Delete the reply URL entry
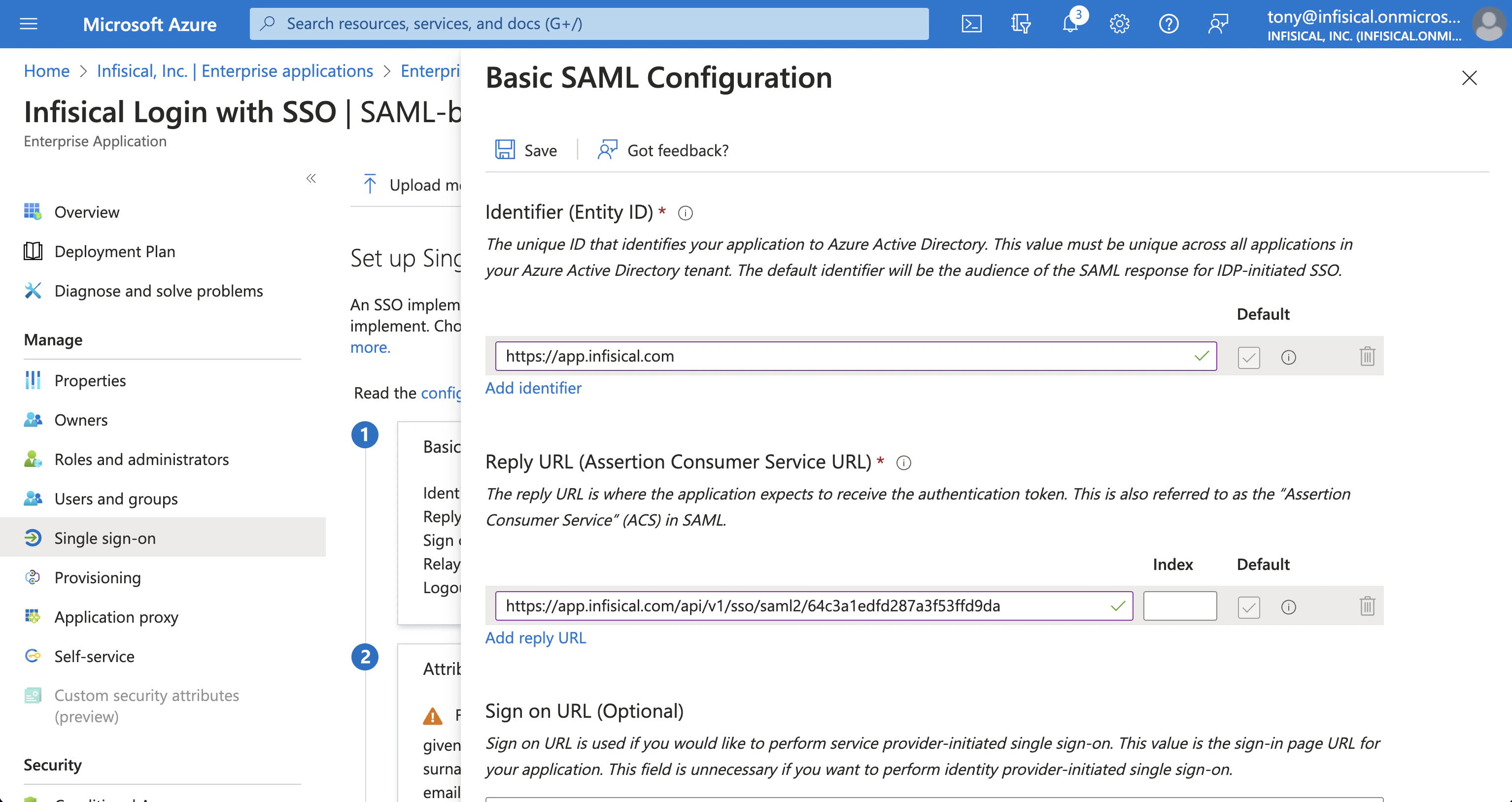This screenshot has width=1512, height=802. (1367, 606)
